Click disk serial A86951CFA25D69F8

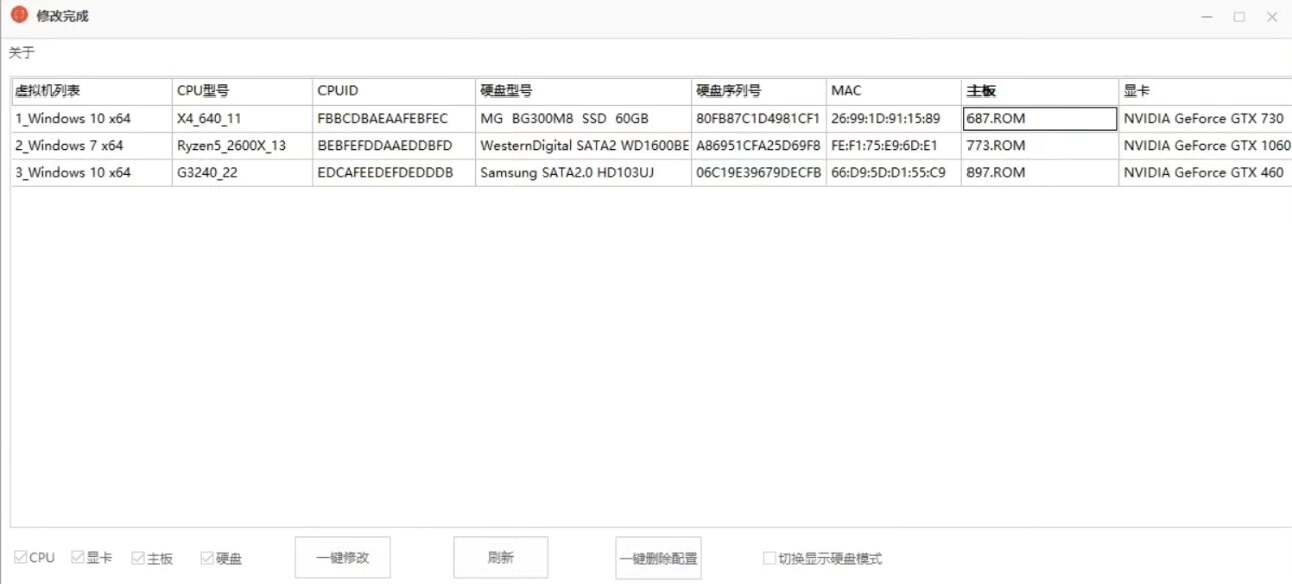(x=759, y=145)
